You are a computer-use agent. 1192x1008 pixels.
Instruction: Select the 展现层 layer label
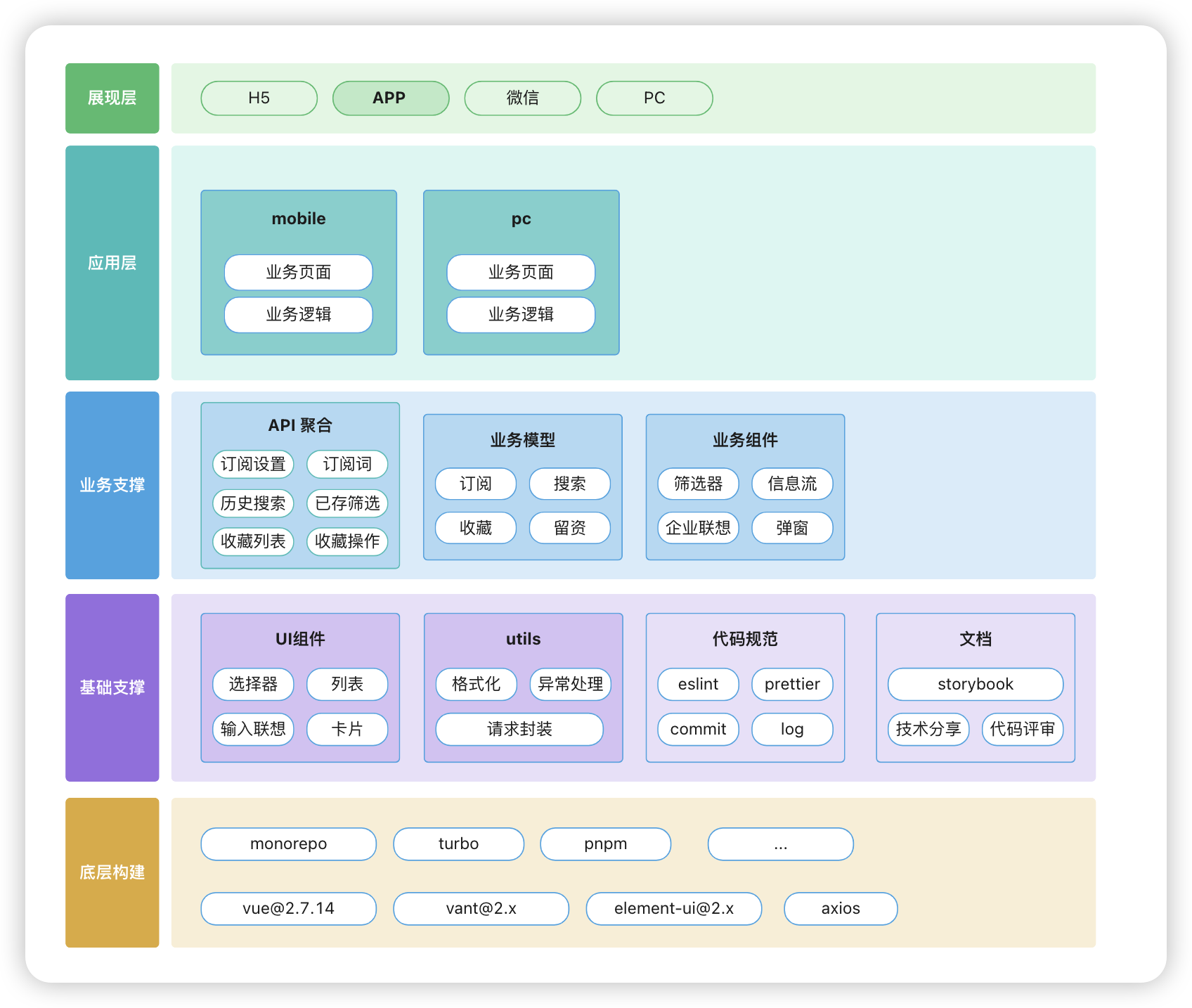point(112,98)
